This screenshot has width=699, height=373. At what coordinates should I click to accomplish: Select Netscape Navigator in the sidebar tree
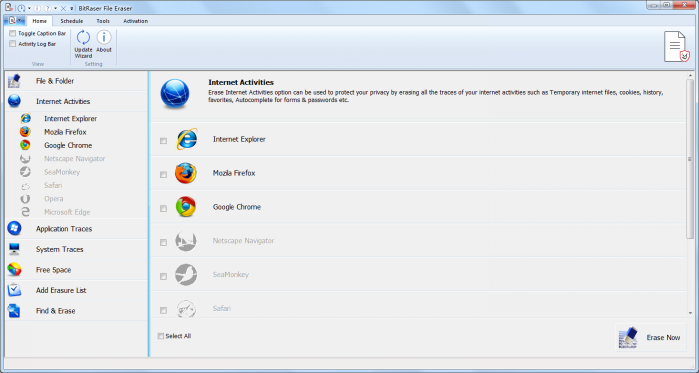[74, 159]
